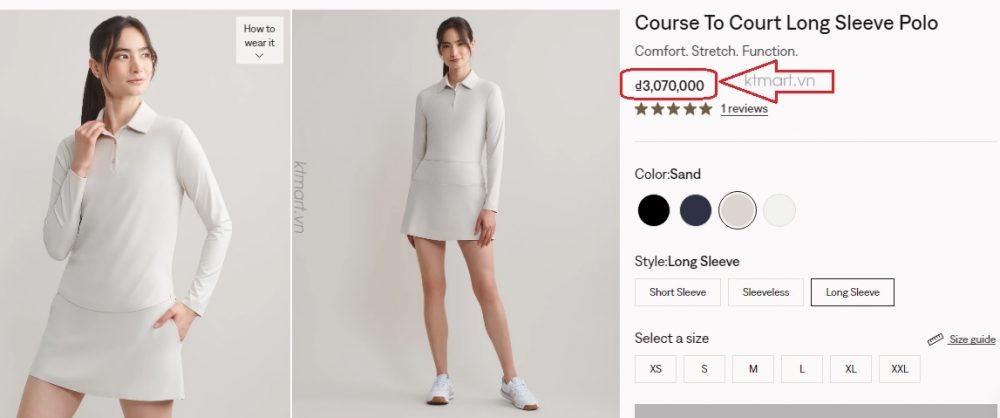Choose size XL
This screenshot has height=418, width=1000.
pyautogui.click(x=851, y=369)
